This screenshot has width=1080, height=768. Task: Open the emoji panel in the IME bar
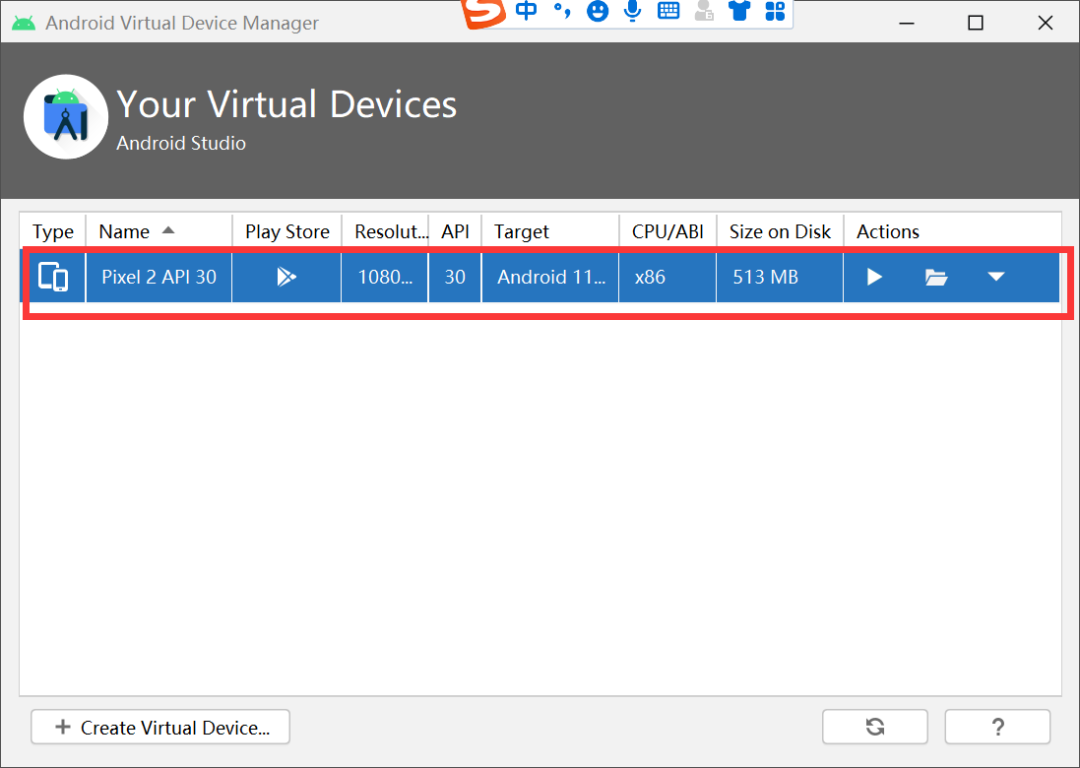(597, 11)
